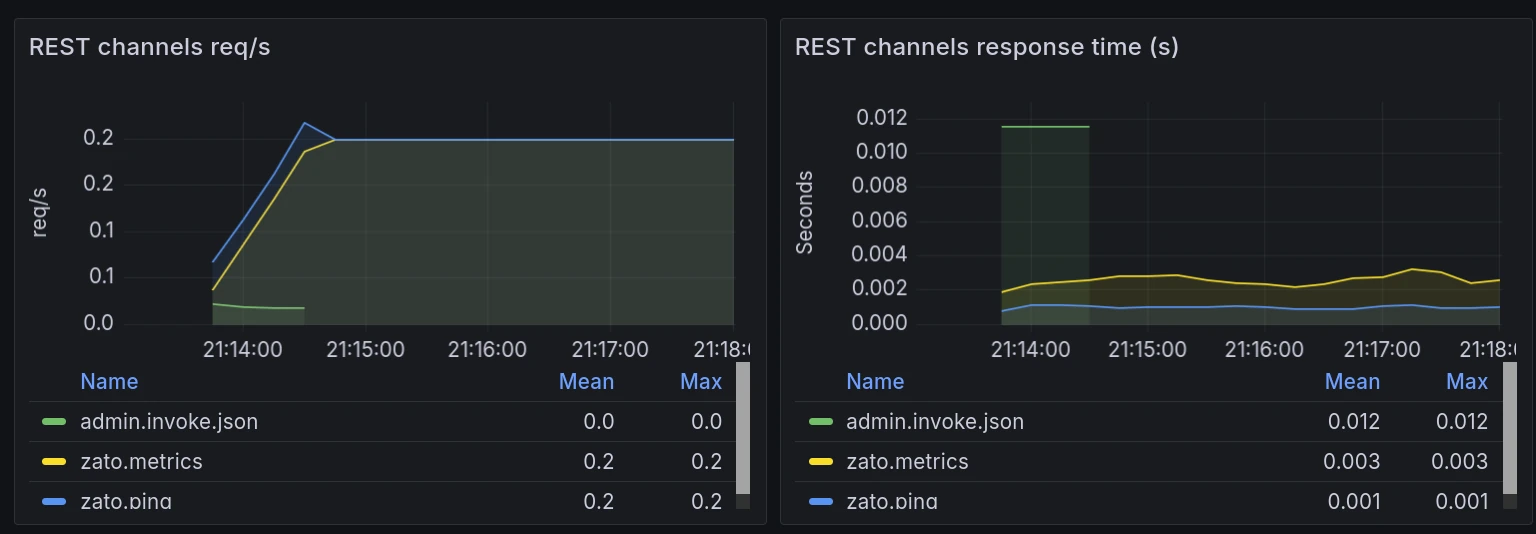Isolate zato.metrics in response time legend

(907, 462)
